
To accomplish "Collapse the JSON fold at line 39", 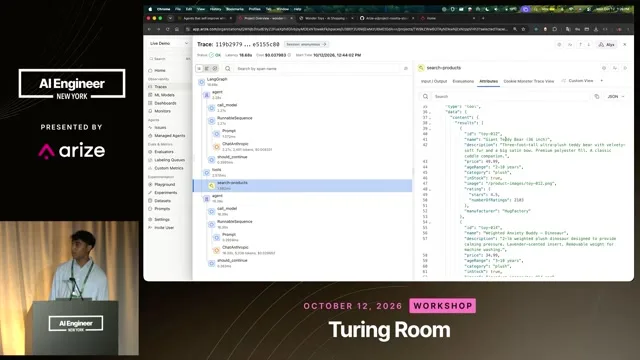I will pos(430,129).
